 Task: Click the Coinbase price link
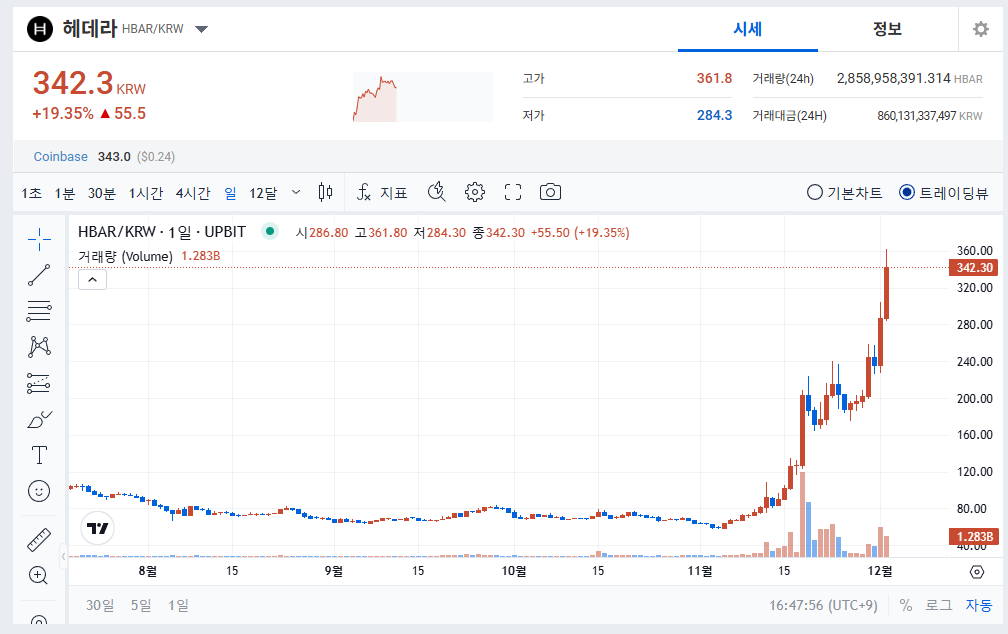pyautogui.click(x=60, y=157)
